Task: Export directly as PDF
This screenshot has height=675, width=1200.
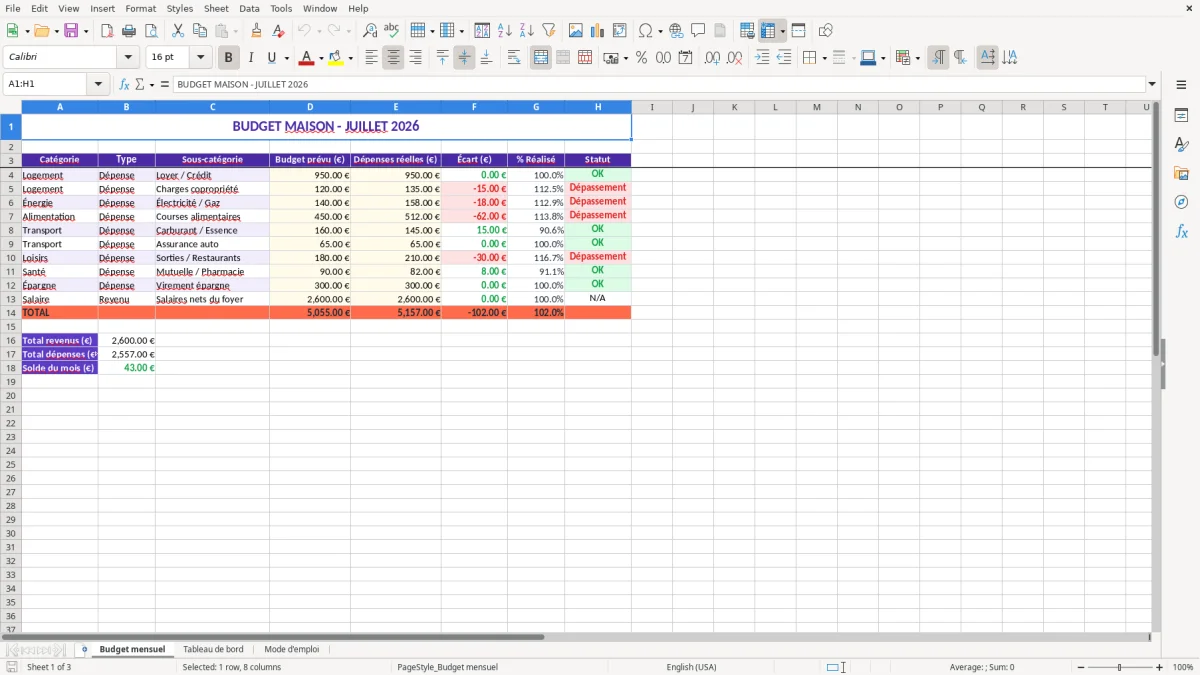Action: tap(107, 31)
